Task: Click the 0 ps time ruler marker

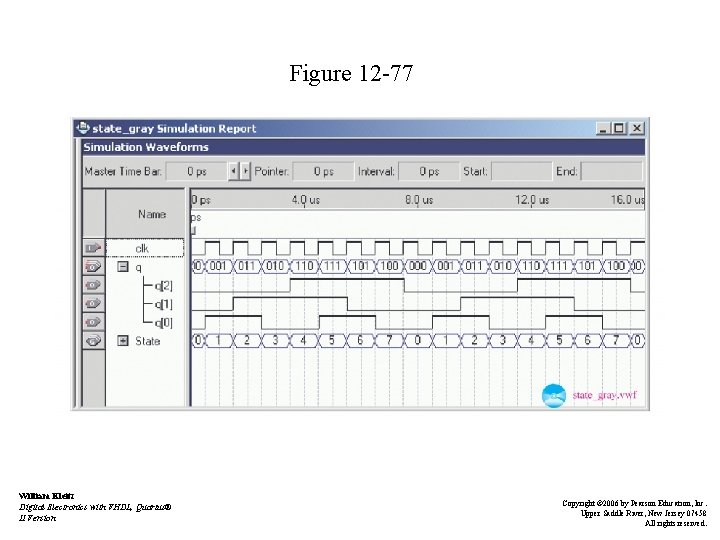Action: click(x=201, y=200)
